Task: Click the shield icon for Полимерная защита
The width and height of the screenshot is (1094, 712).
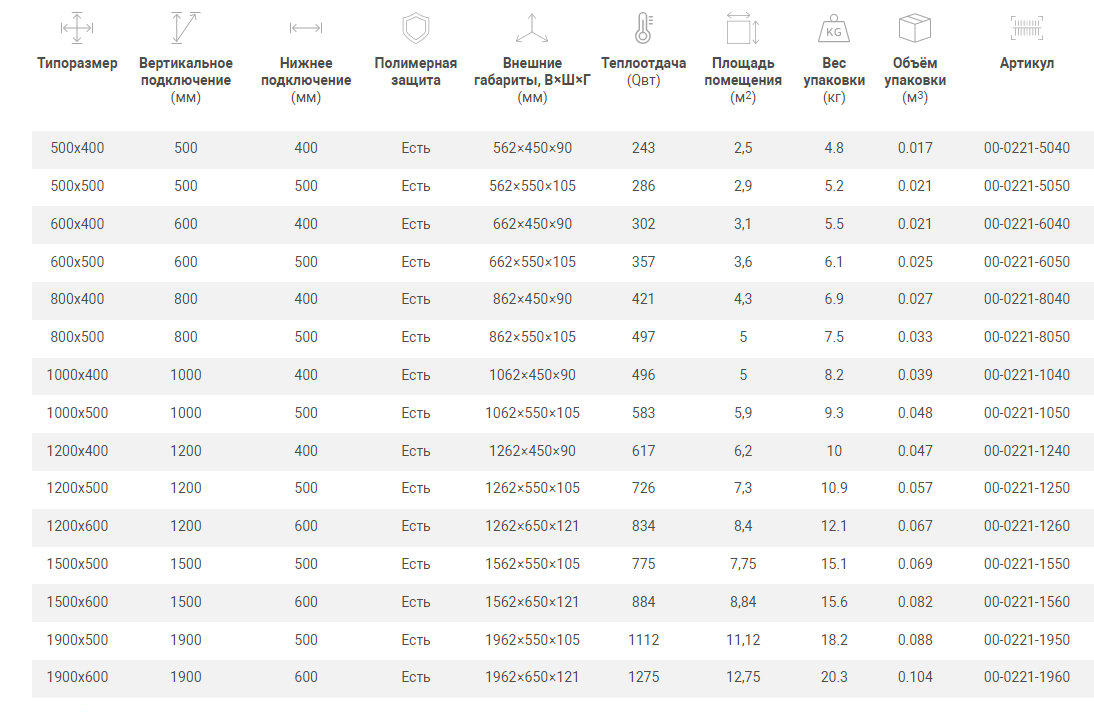Action: 415,27
